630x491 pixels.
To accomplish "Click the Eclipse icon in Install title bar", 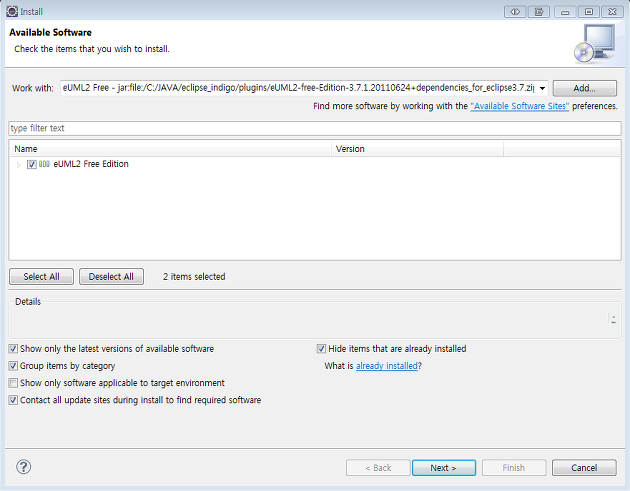I will [12, 11].
